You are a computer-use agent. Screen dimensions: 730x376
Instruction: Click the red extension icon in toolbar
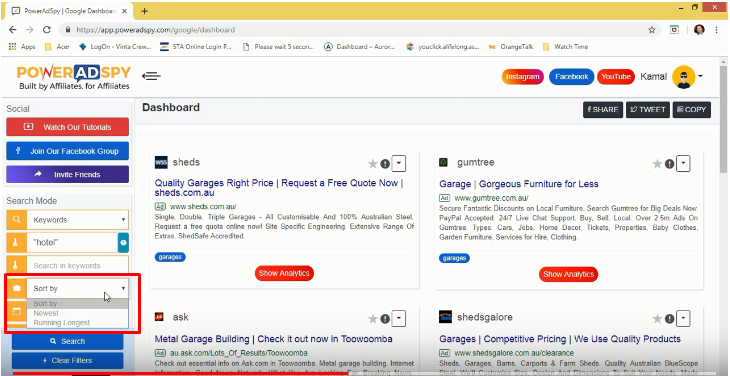674,30
